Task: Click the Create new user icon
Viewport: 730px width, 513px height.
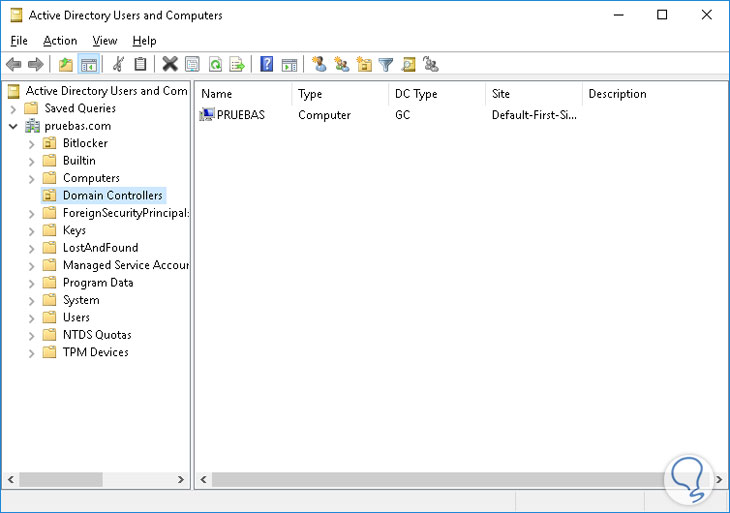Action: [319, 65]
